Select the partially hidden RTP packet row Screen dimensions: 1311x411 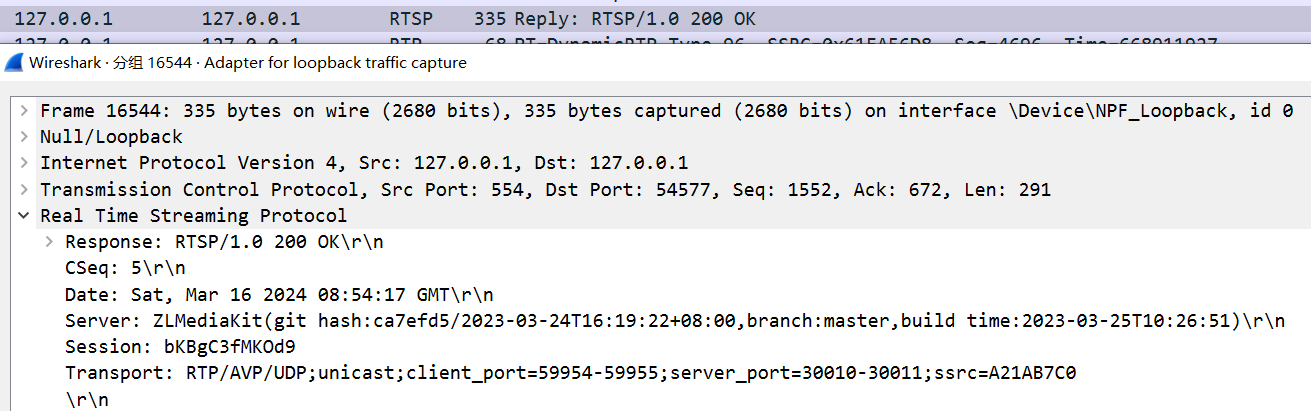click(x=655, y=40)
